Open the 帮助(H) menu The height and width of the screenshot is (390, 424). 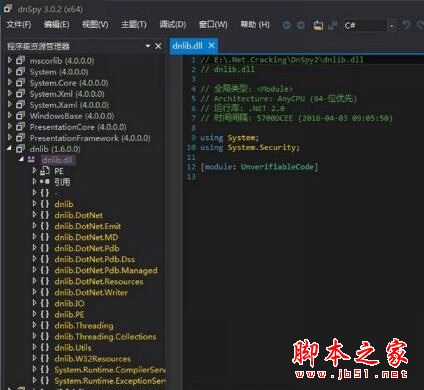[255, 25]
